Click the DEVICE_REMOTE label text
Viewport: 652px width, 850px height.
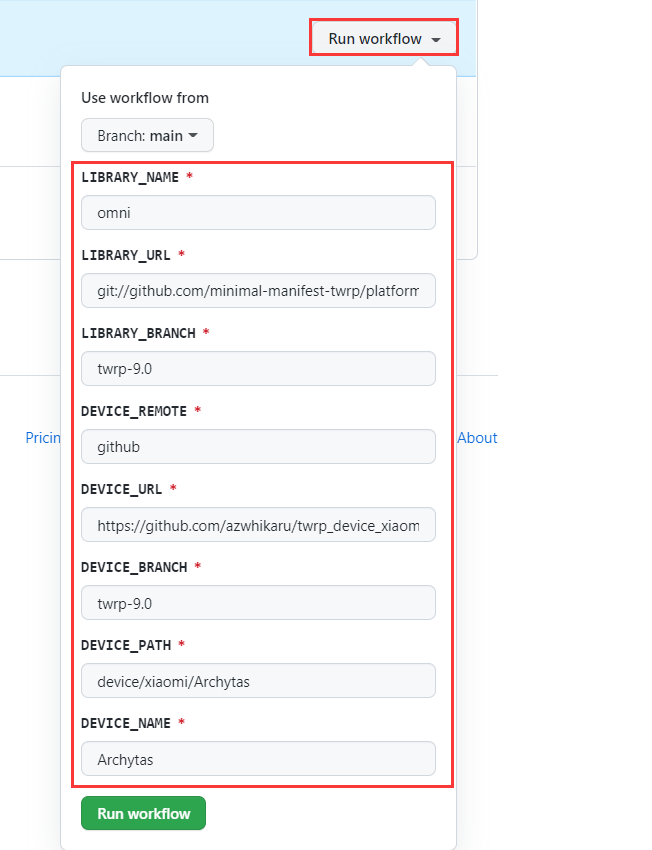tap(134, 411)
